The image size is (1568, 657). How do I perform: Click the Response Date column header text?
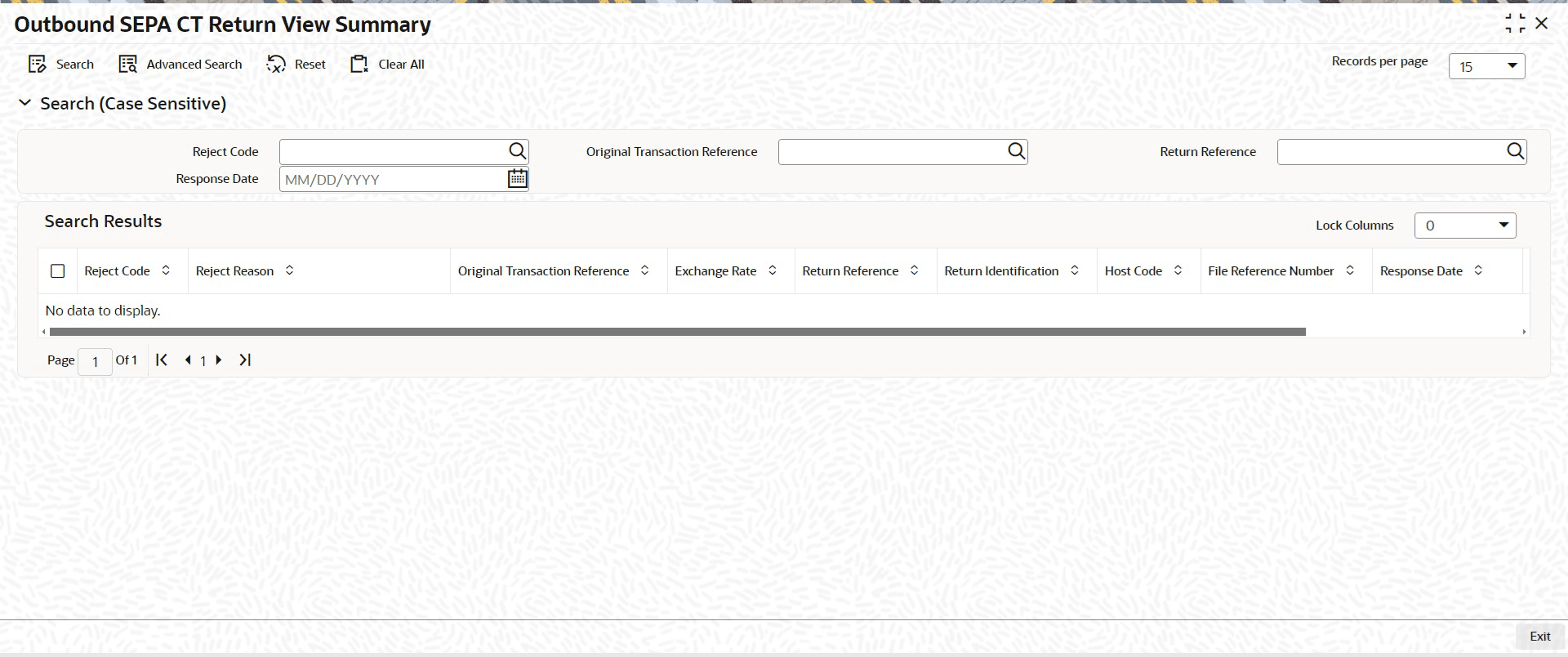click(x=1421, y=271)
